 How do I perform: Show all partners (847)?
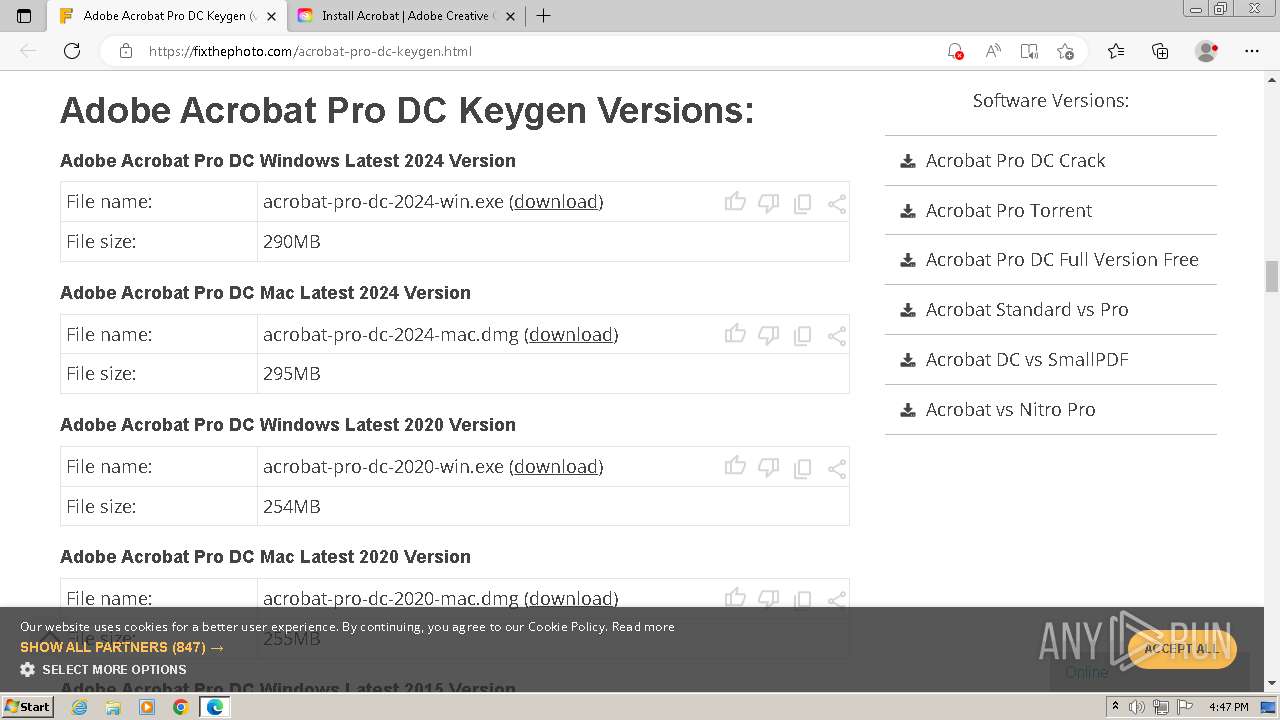point(122,647)
